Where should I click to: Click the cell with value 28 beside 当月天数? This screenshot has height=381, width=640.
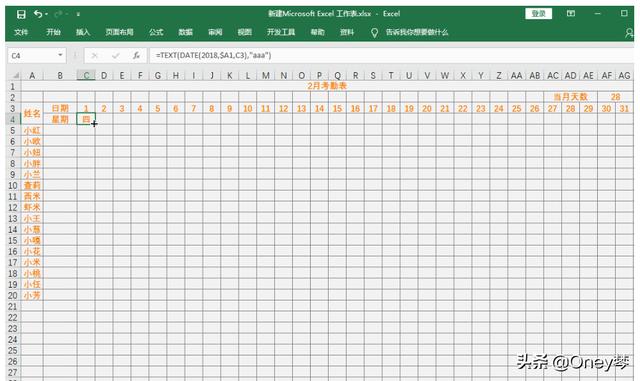click(x=615, y=97)
